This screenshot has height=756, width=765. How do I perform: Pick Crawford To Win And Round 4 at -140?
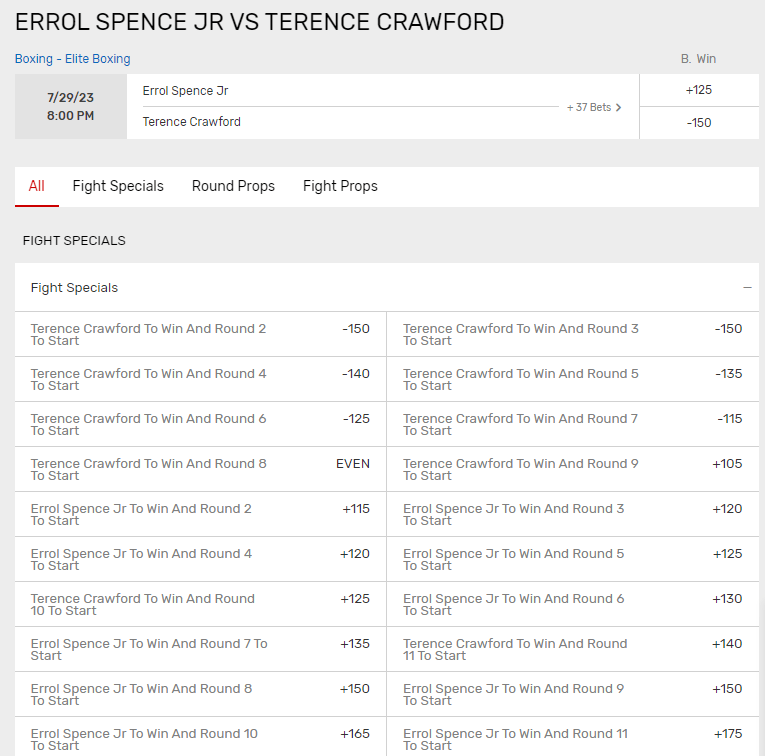(201, 379)
